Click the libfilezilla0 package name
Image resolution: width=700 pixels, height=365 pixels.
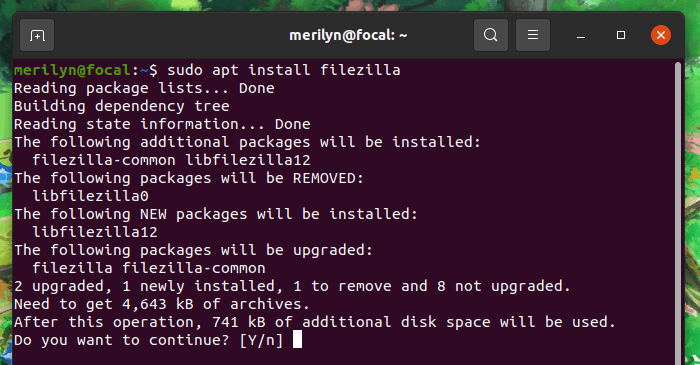pos(91,196)
